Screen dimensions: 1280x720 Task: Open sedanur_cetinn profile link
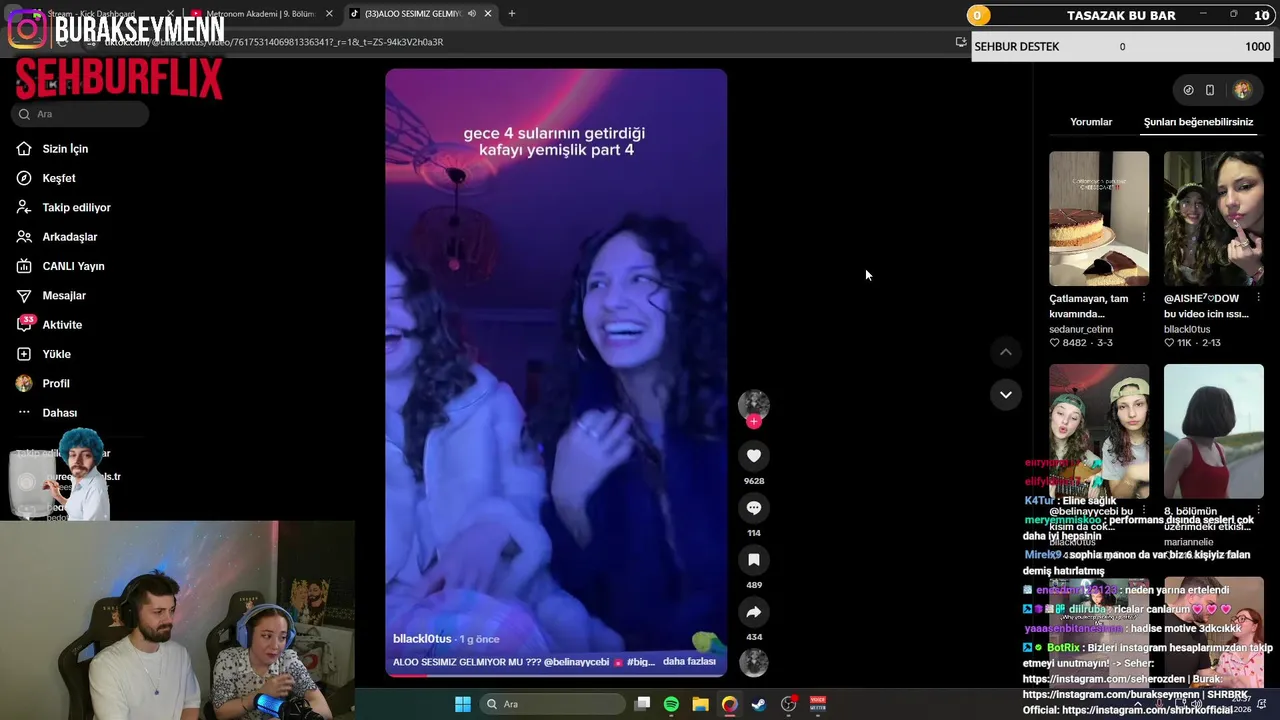coord(1081,329)
